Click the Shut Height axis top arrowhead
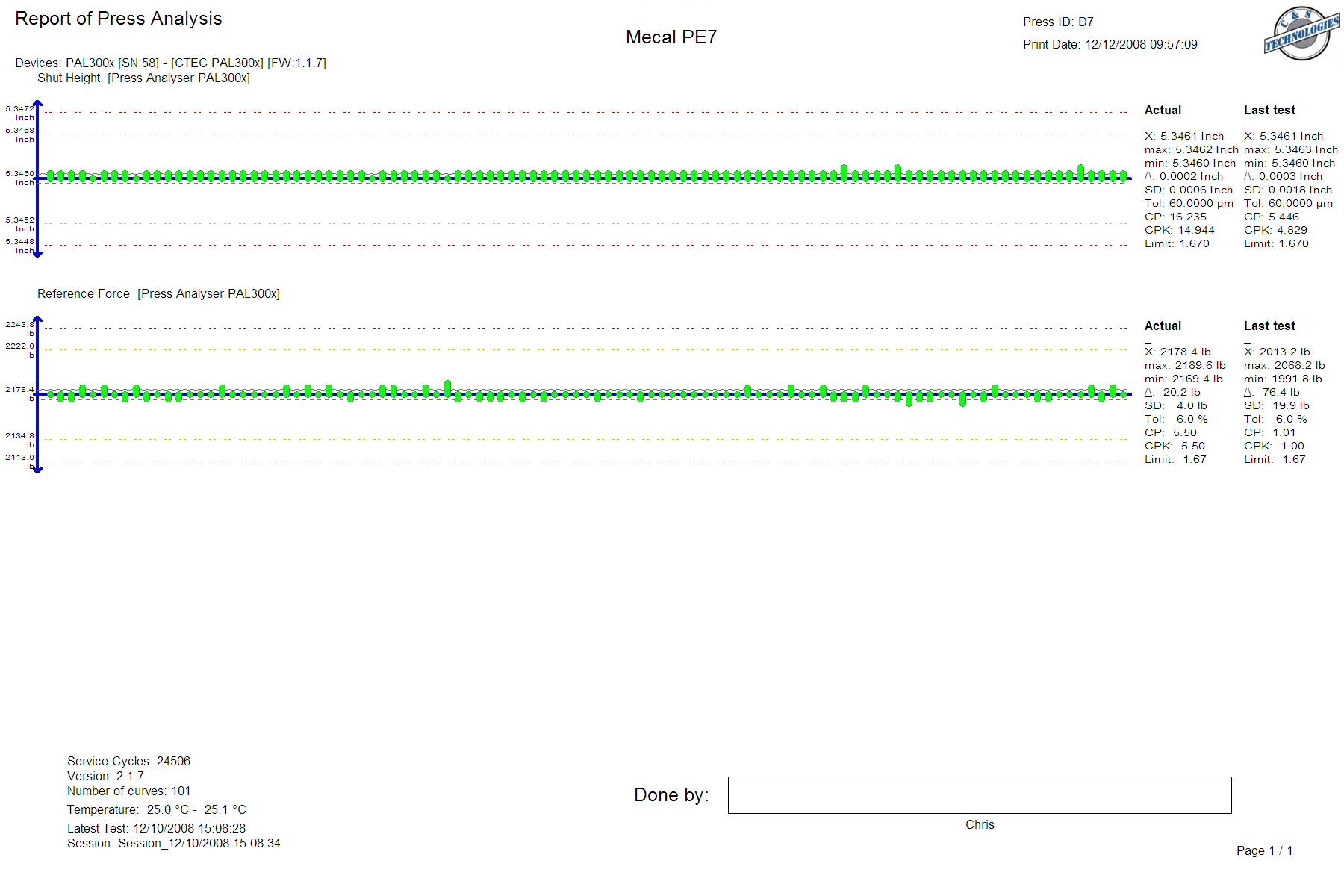Viewport: 1344px width, 896px height. point(38,105)
